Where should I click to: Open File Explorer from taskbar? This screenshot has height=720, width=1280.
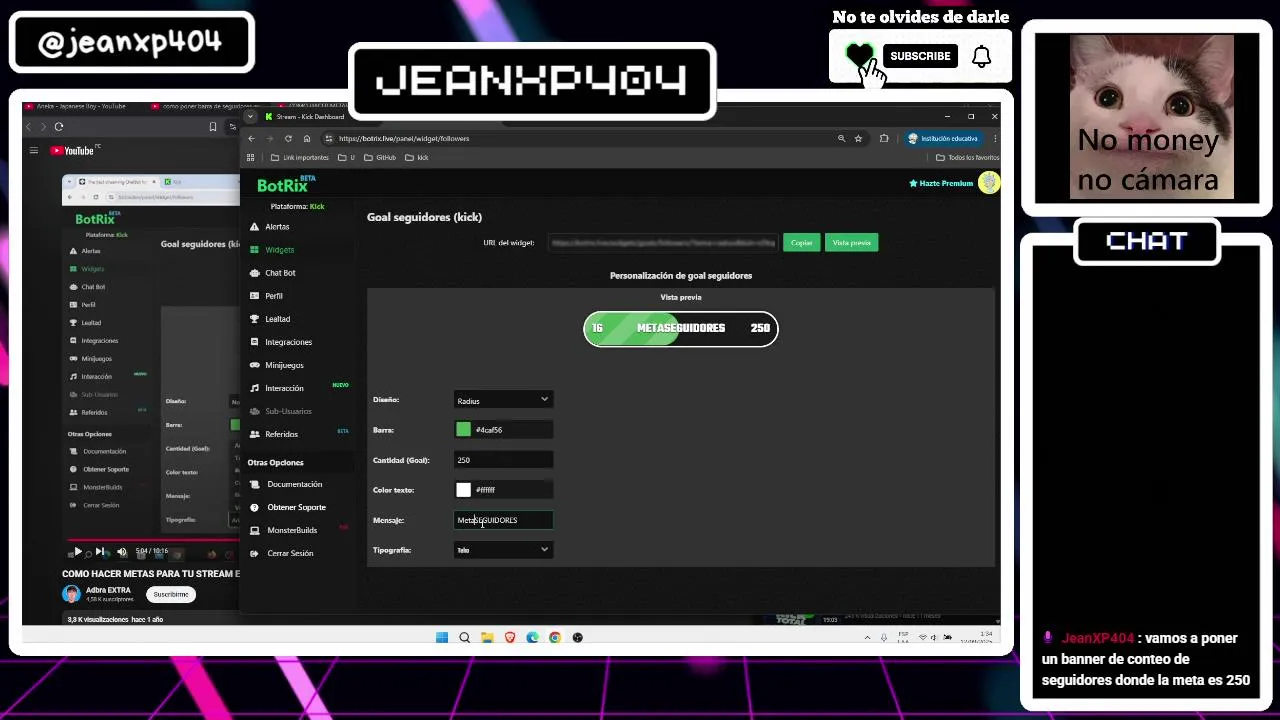coord(487,638)
